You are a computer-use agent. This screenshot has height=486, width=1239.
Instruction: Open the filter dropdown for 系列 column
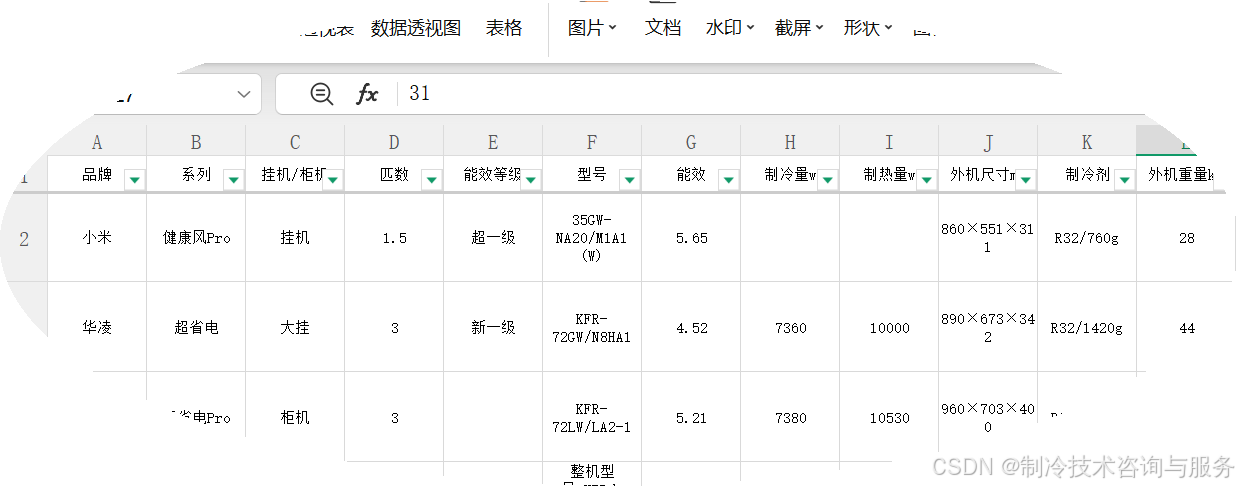click(x=233, y=179)
